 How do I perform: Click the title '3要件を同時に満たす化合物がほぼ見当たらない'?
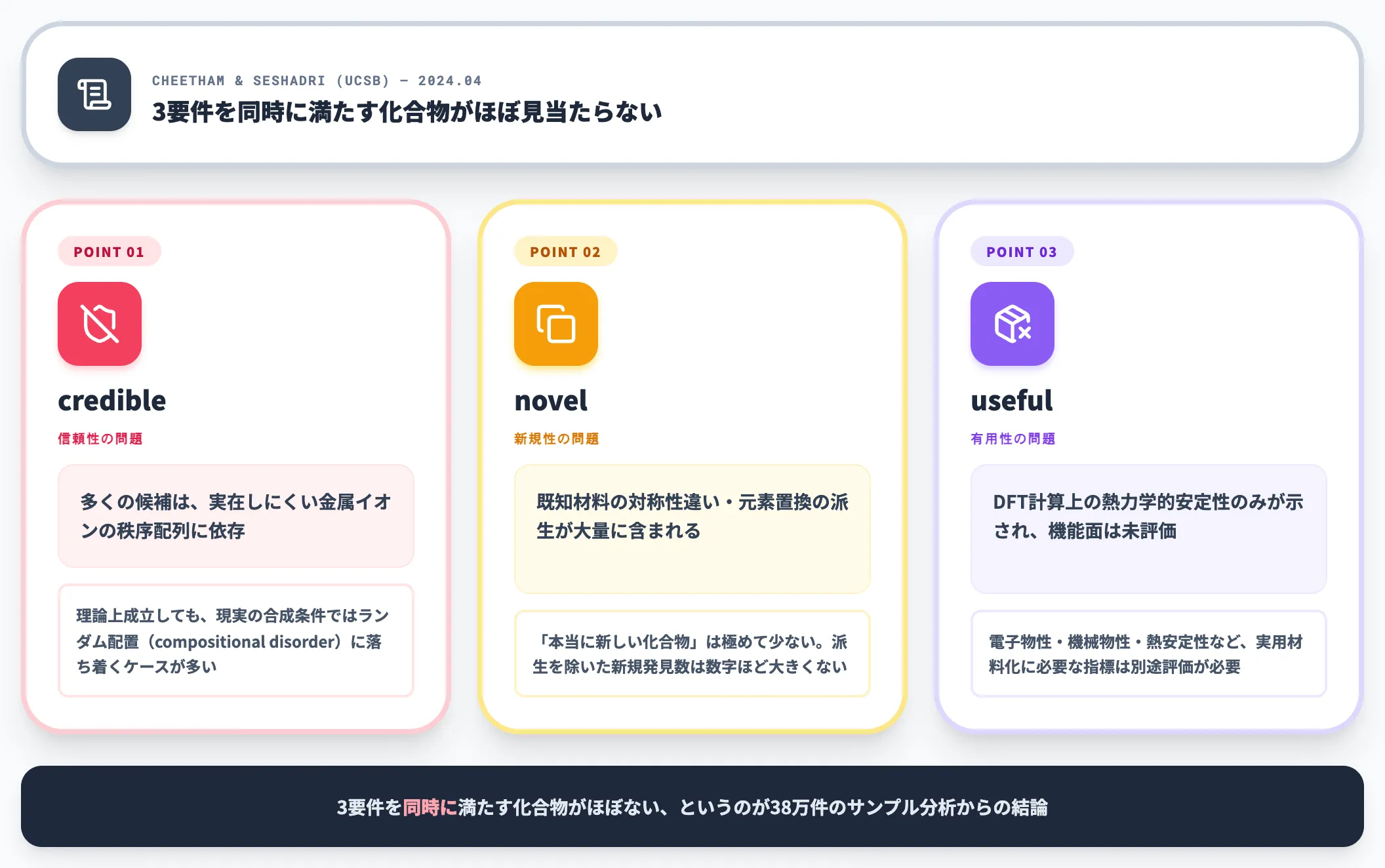[407, 111]
